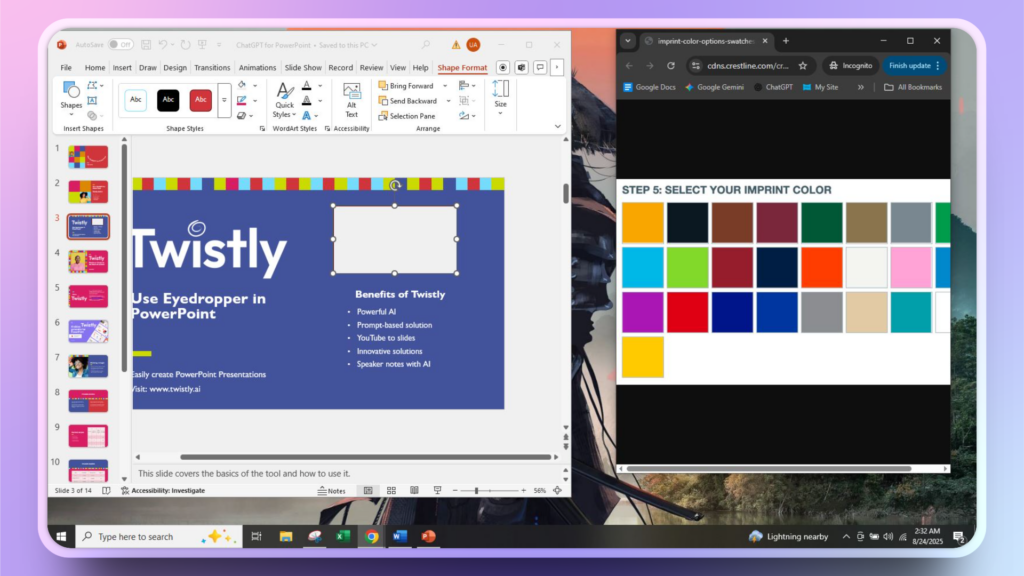1024x576 pixels.
Task: Click the Type here to search box
Action: [157, 537]
